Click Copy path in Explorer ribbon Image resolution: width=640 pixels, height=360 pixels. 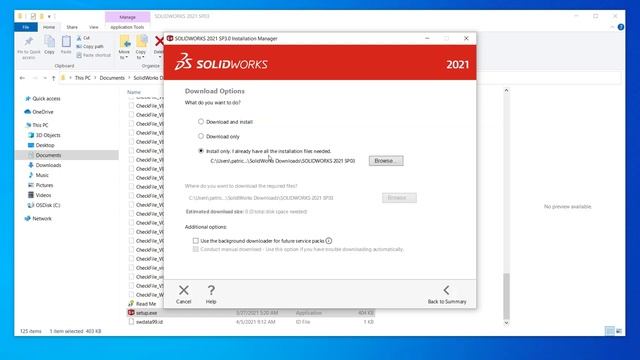point(90,47)
